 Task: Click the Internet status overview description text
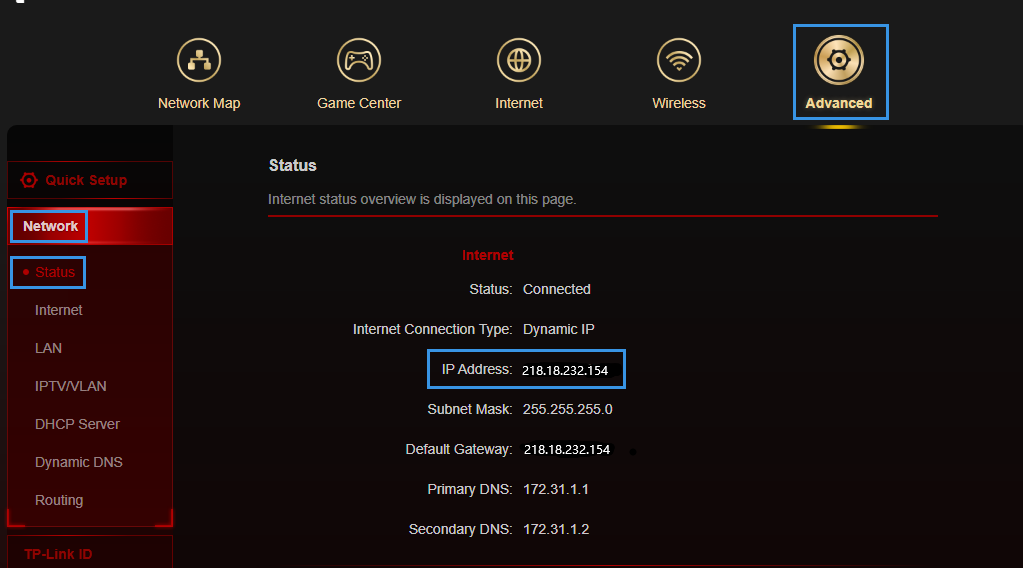tap(422, 200)
